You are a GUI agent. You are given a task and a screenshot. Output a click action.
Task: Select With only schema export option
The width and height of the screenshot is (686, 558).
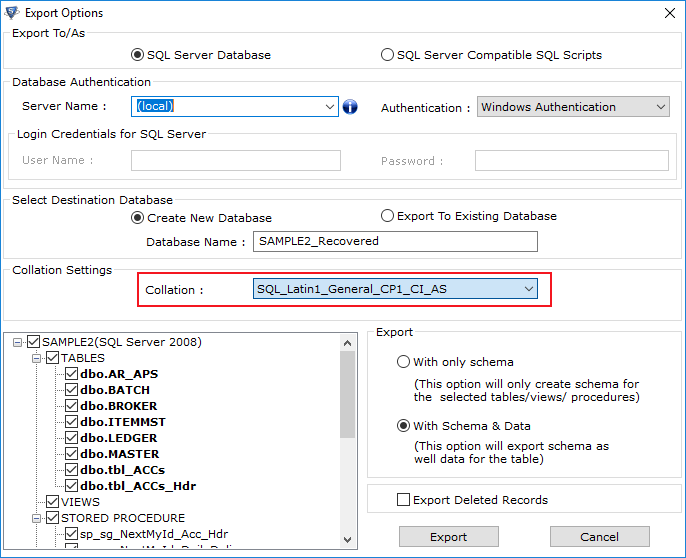click(403, 362)
